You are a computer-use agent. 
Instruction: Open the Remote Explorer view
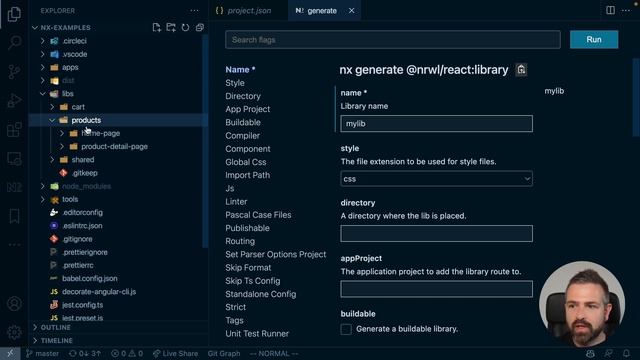coord(14,158)
